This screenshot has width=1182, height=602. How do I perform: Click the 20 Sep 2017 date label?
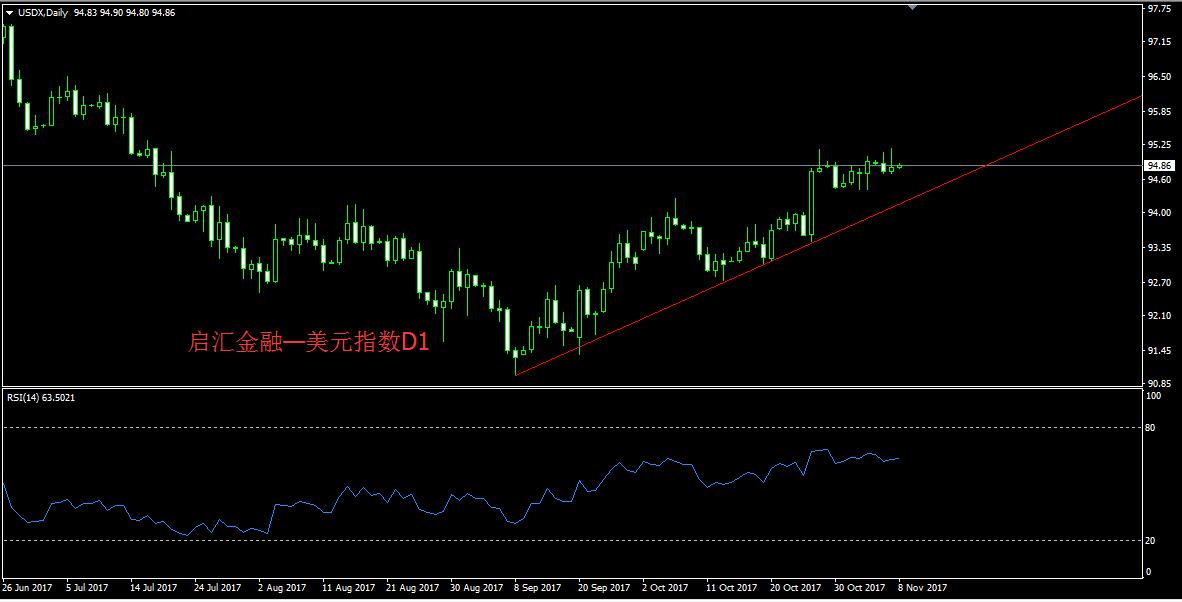tap(604, 588)
